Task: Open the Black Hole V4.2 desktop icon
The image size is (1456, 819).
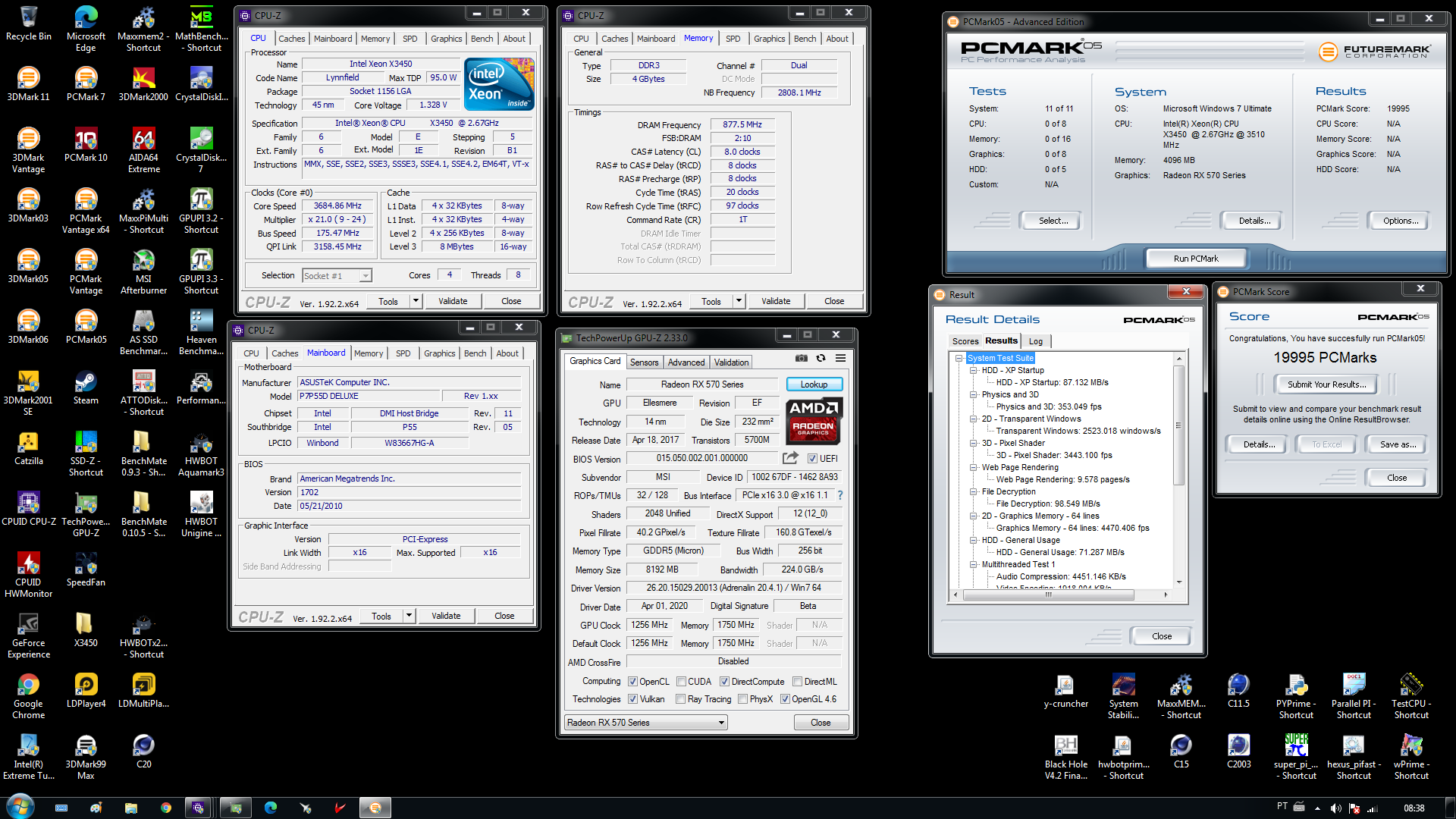Action: pos(1065,758)
